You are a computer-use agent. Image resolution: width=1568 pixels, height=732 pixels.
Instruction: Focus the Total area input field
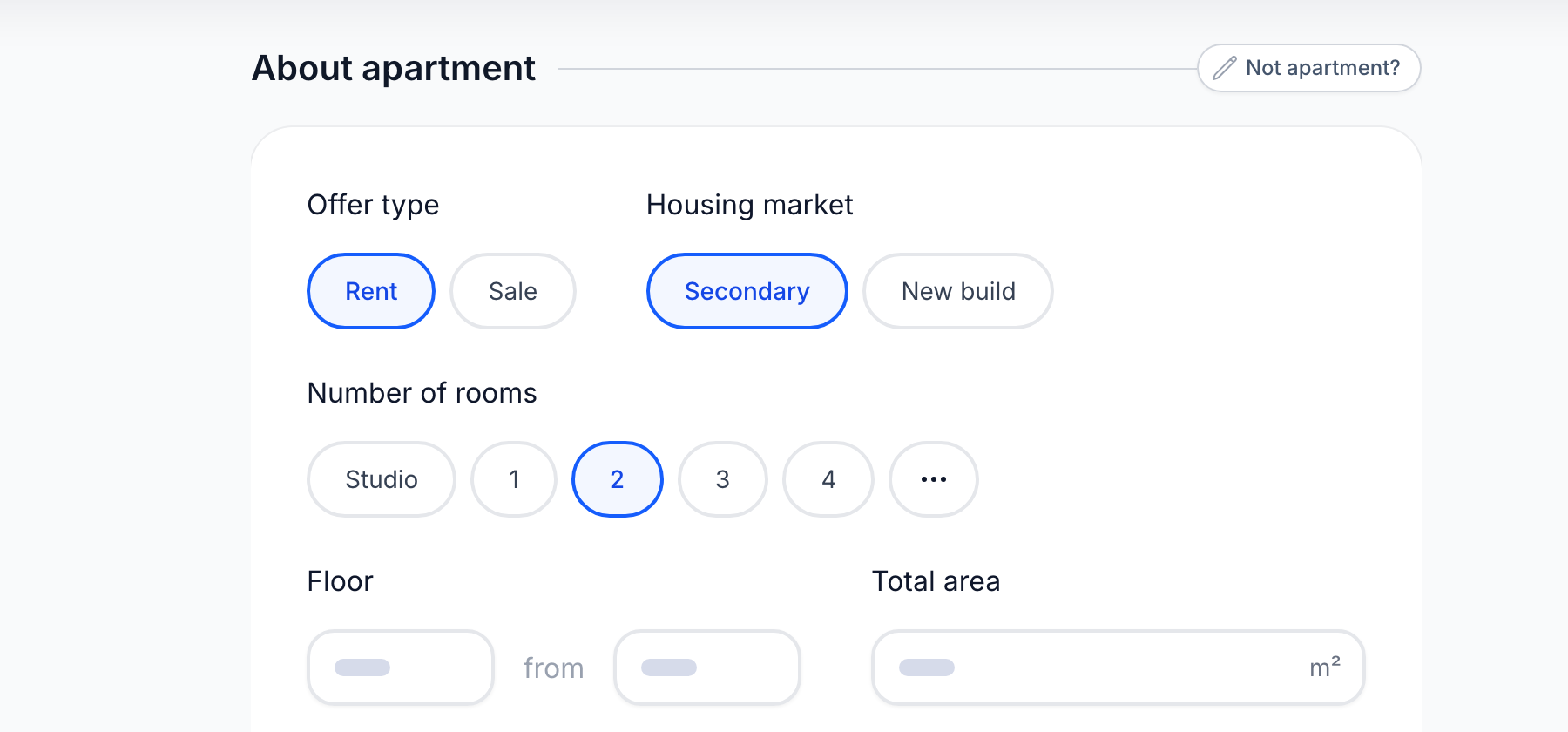click(x=1119, y=668)
